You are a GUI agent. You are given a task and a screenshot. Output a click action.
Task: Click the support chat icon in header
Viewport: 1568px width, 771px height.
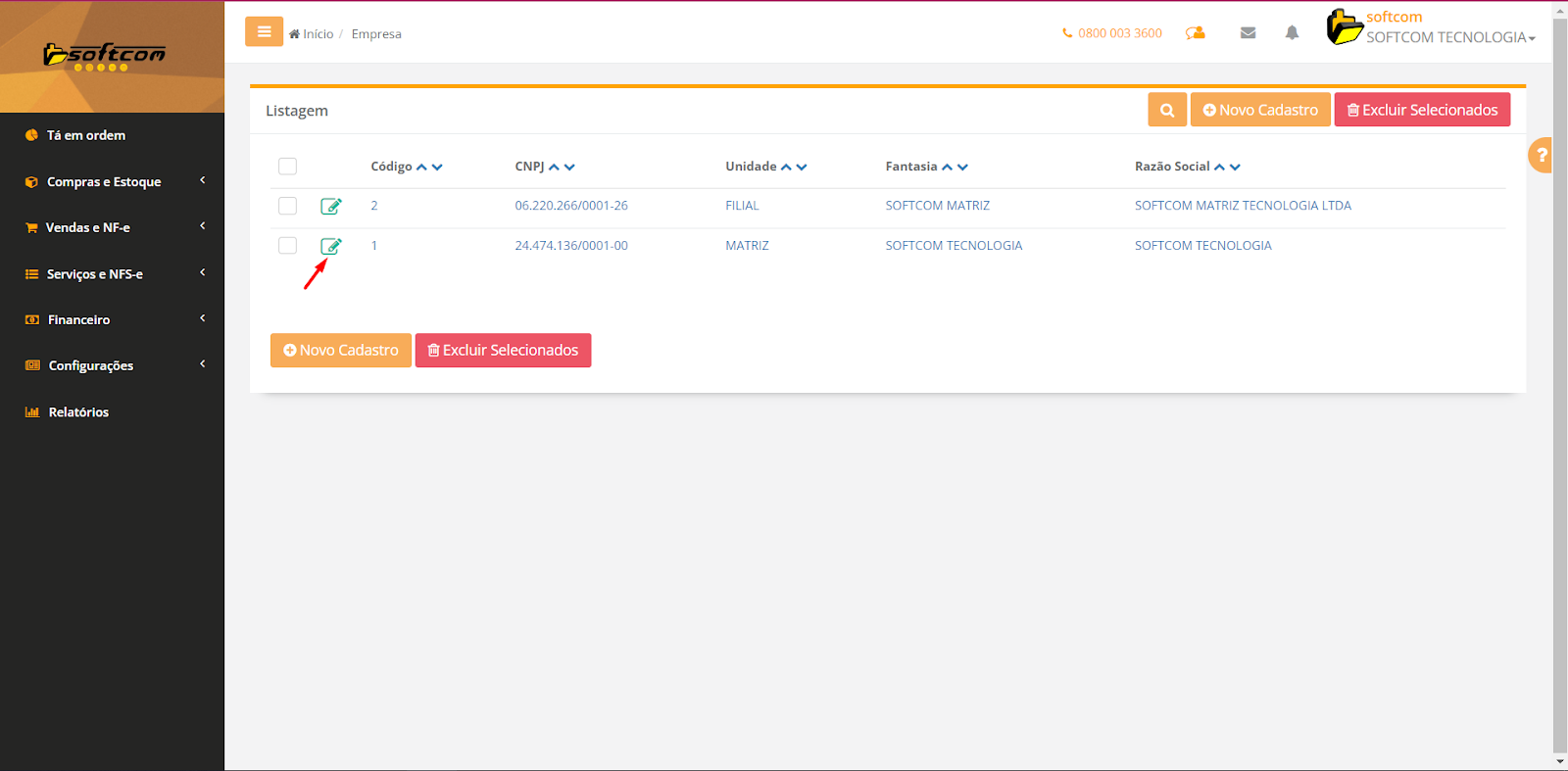point(1196,33)
